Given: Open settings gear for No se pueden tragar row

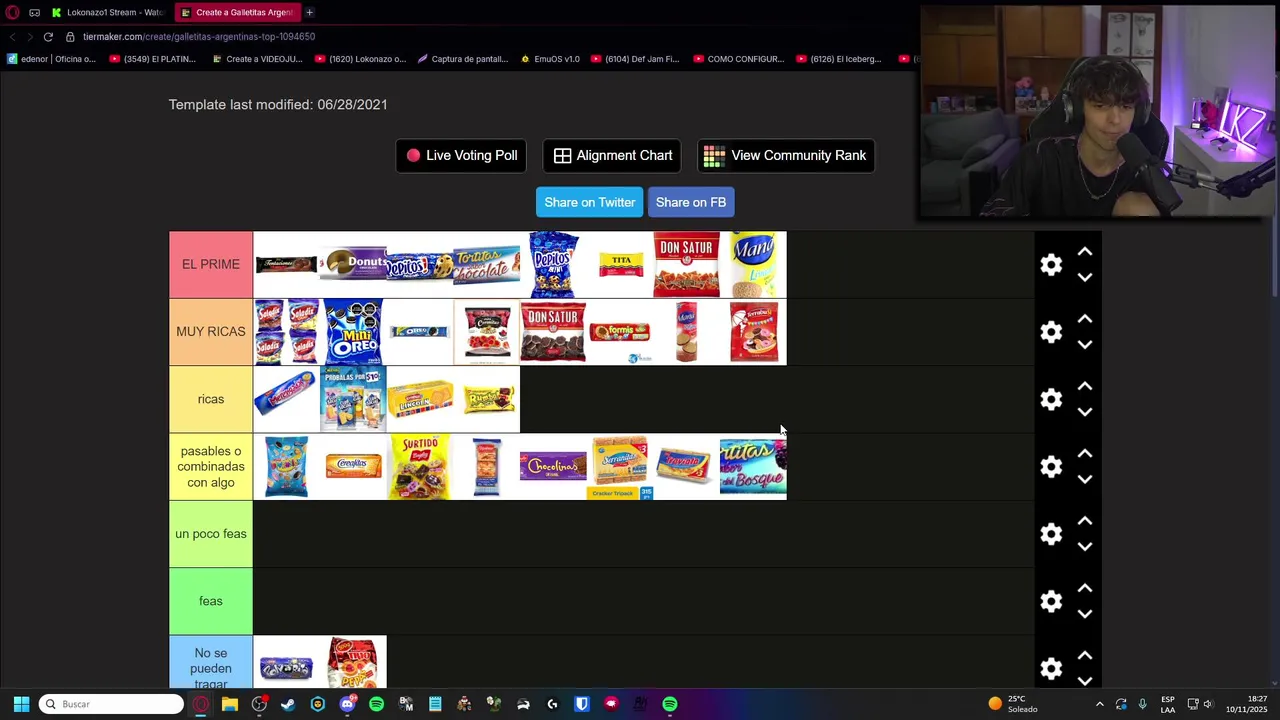Looking at the screenshot, I should click(1051, 668).
